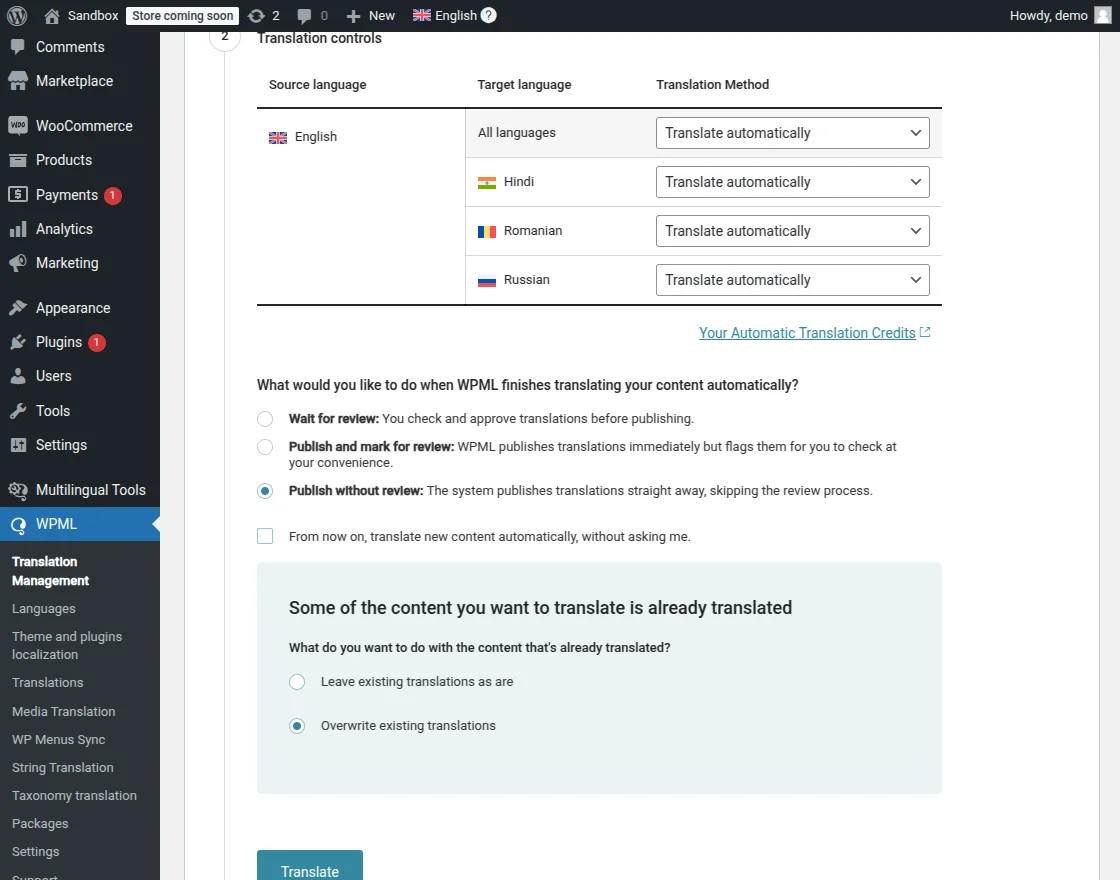Choose Leave existing translations as are
This screenshot has width=1120, height=880.
pyautogui.click(x=297, y=681)
